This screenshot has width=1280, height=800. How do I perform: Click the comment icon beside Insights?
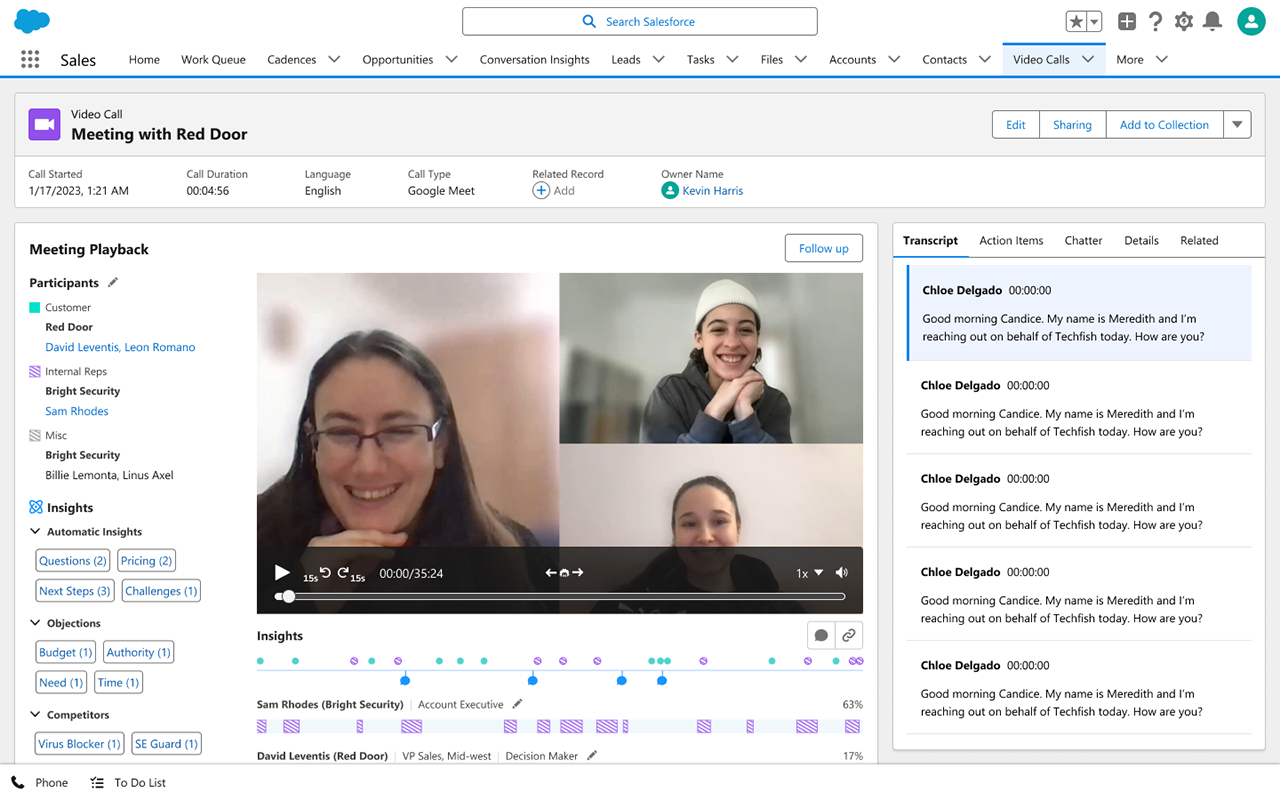821,636
